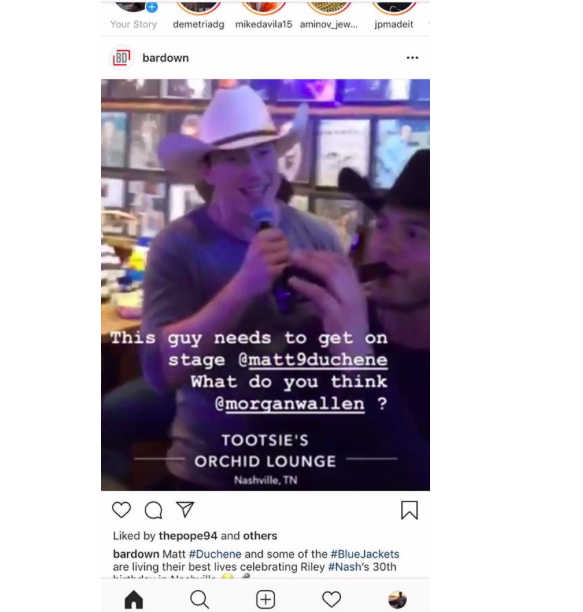Share the post via paper plane icon
The height and width of the screenshot is (612, 583).
coord(185,509)
